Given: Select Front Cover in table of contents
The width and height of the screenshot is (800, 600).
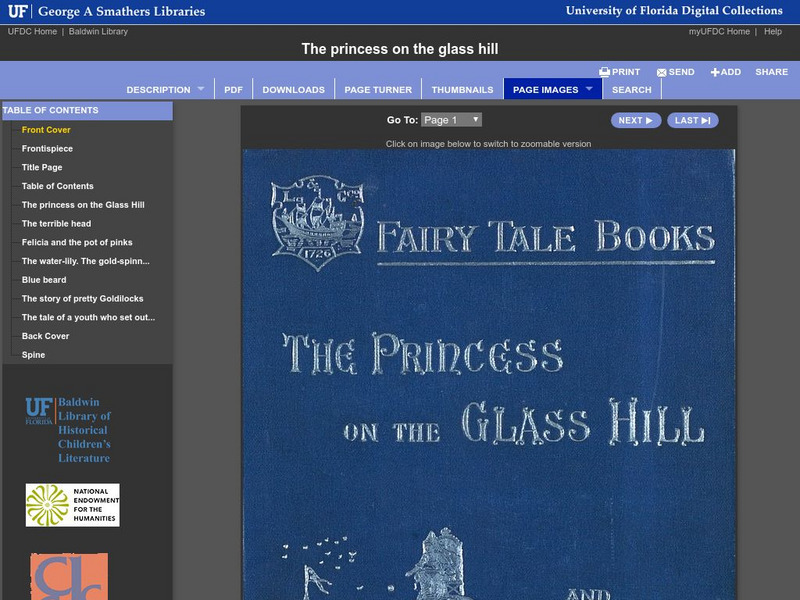Looking at the screenshot, I should coord(46,130).
